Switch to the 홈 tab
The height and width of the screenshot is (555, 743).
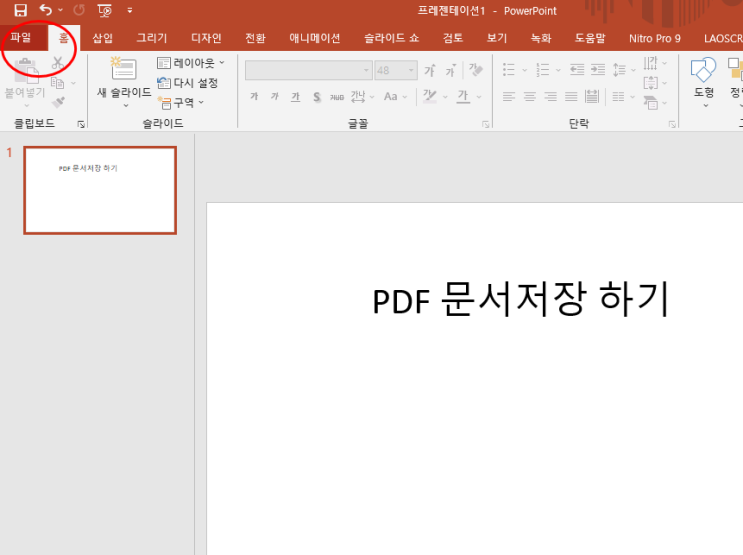click(63, 38)
